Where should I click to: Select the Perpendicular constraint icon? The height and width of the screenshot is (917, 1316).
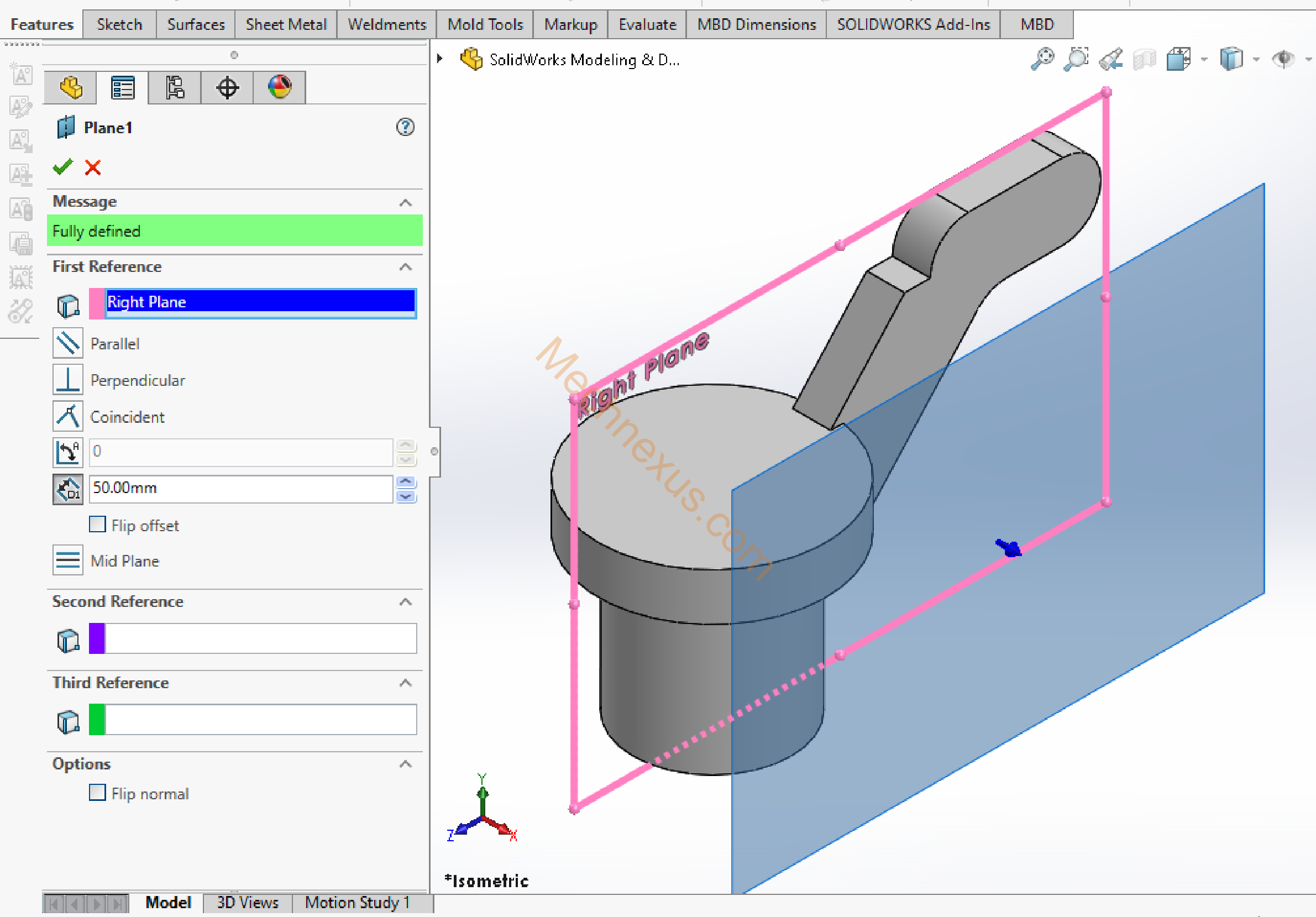click(67, 380)
